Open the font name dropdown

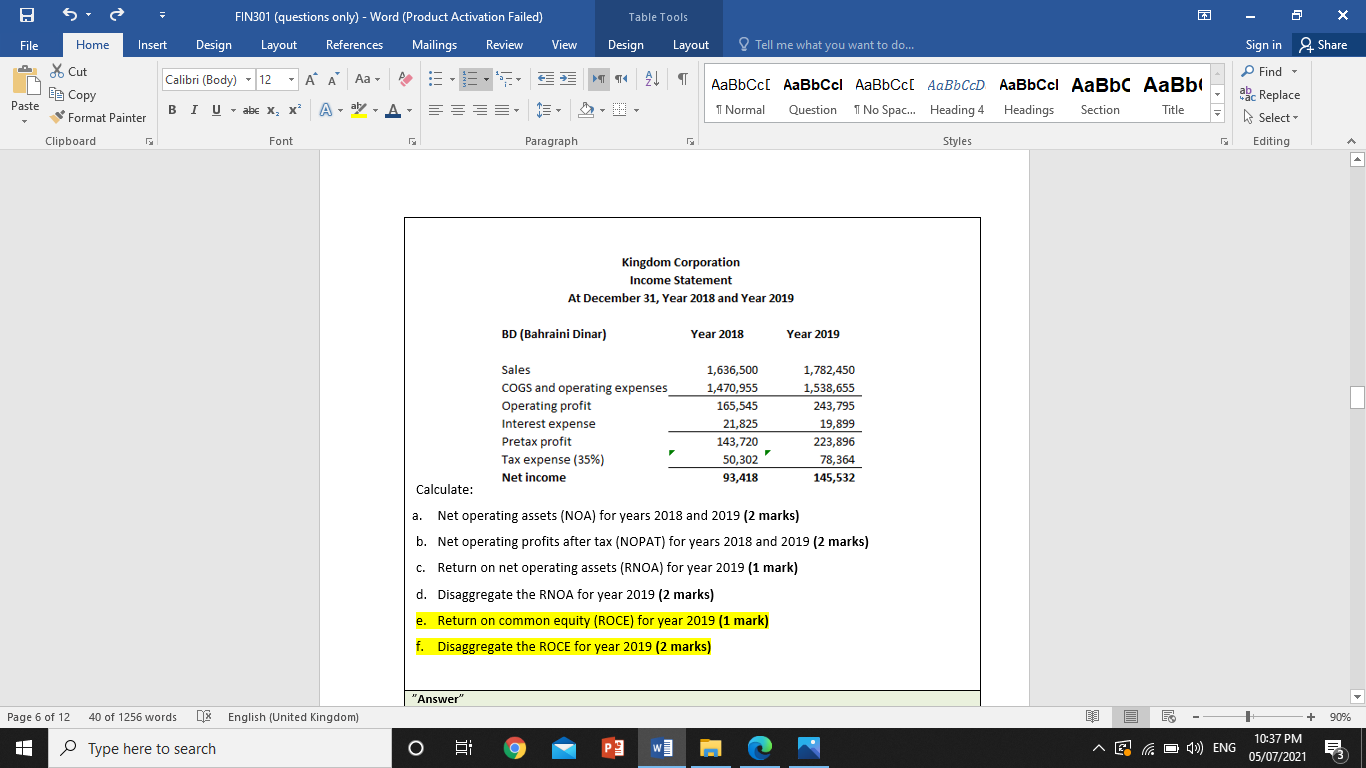pos(246,79)
